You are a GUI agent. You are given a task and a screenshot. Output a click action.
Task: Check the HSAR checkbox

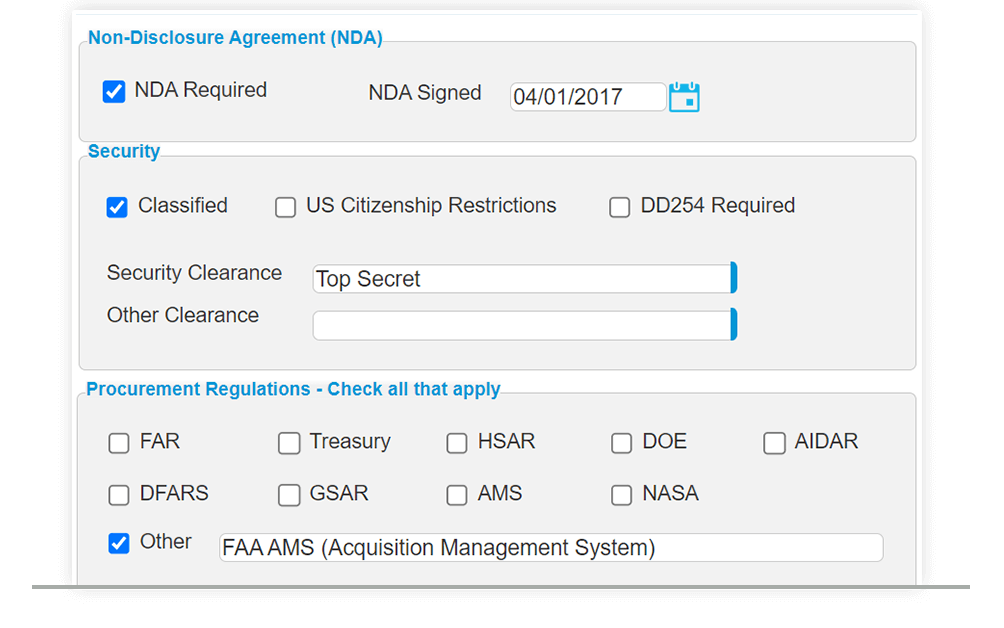click(457, 442)
